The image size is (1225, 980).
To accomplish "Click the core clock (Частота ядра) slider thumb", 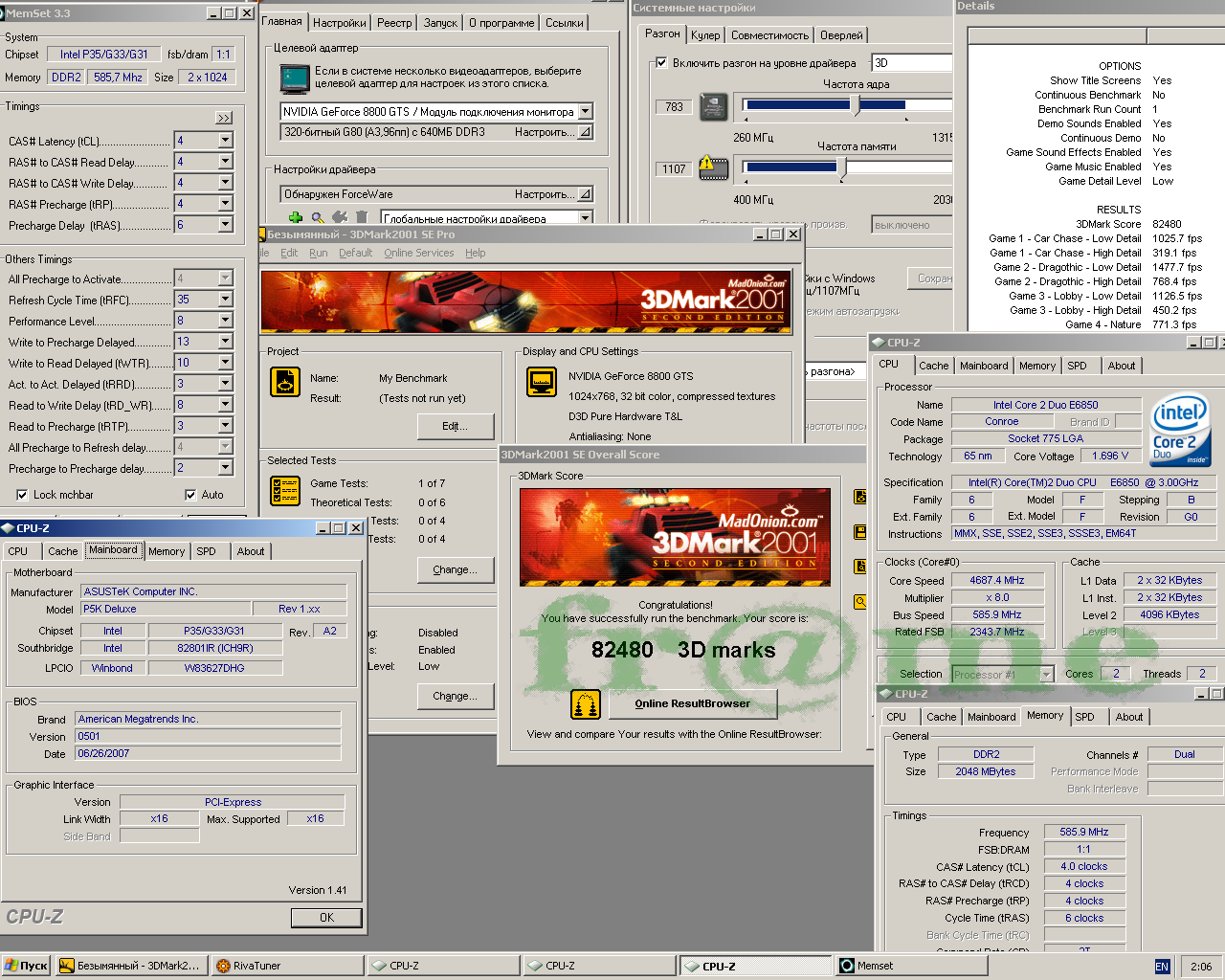I will [857, 106].
